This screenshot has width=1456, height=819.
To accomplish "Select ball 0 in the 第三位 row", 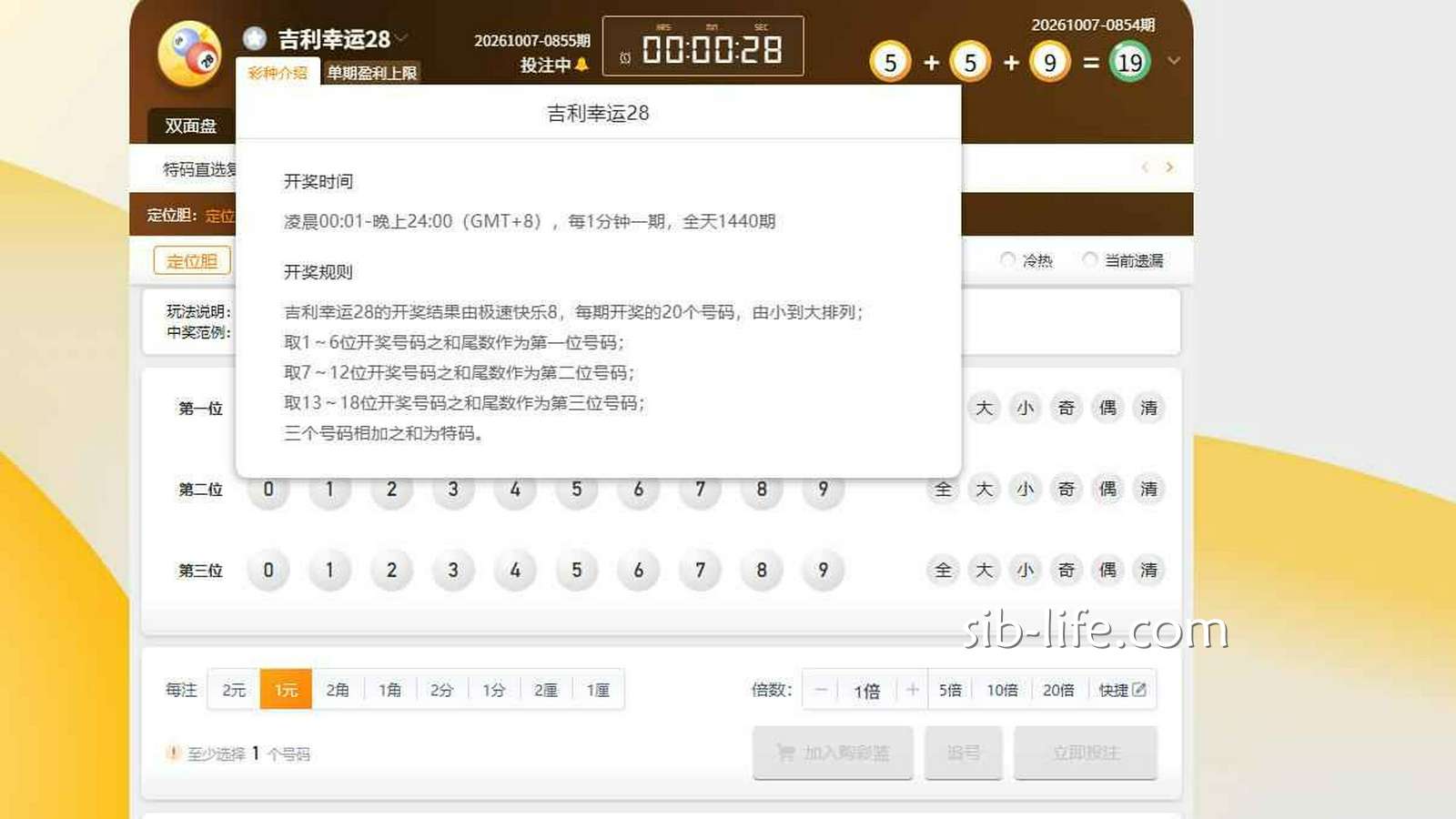I will [268, 571].
